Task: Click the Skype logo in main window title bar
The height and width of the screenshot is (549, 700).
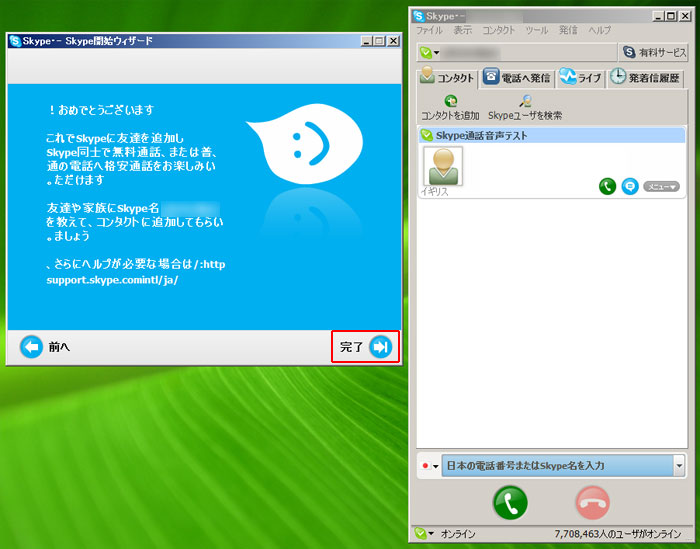Action: point(418,17)
